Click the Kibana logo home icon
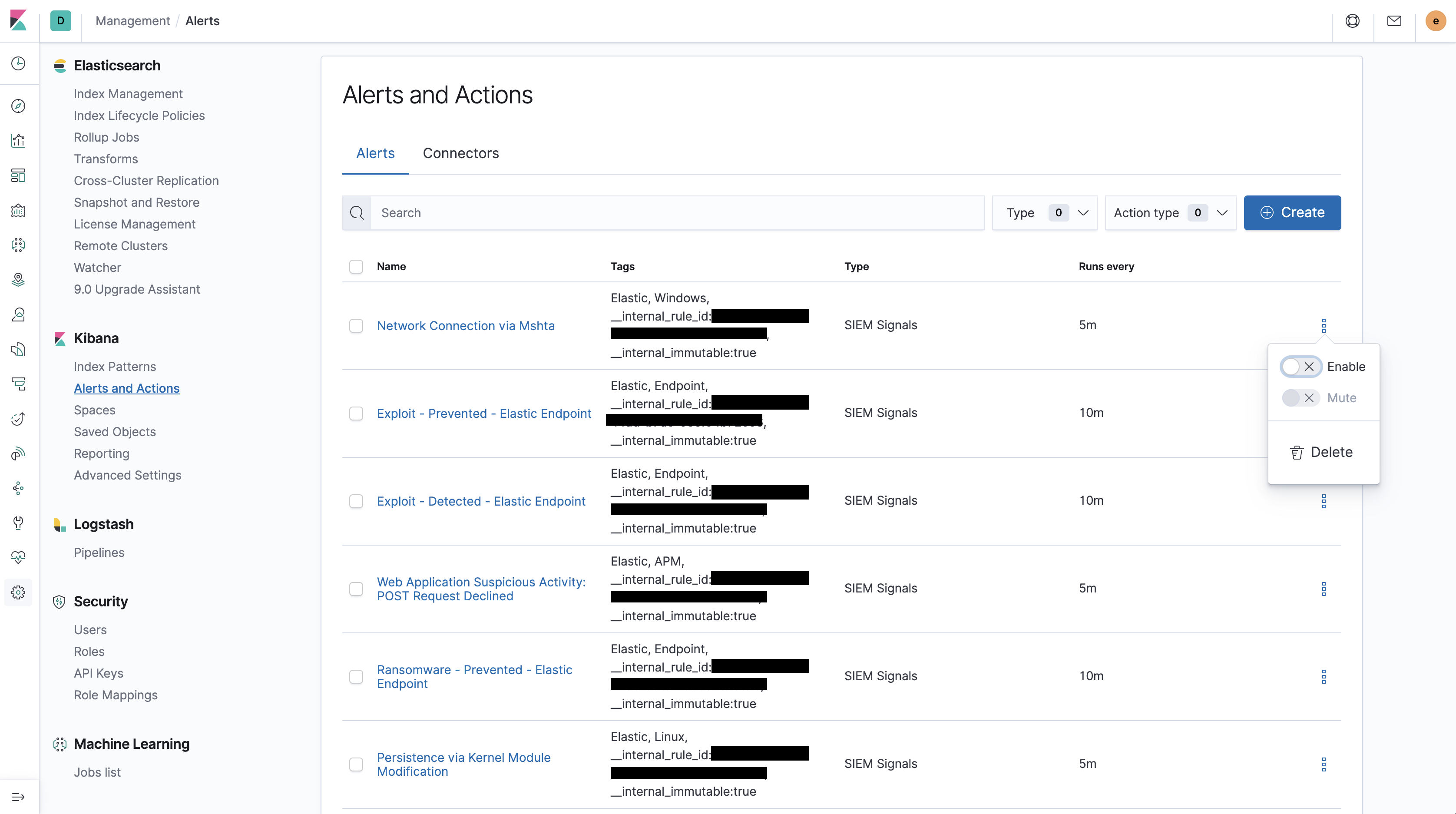 (x=19, y=20)
